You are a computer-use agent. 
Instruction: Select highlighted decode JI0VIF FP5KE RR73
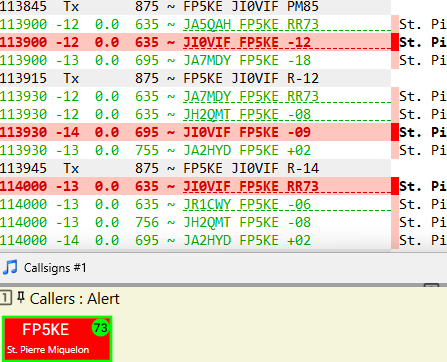(x=195, y=186)
